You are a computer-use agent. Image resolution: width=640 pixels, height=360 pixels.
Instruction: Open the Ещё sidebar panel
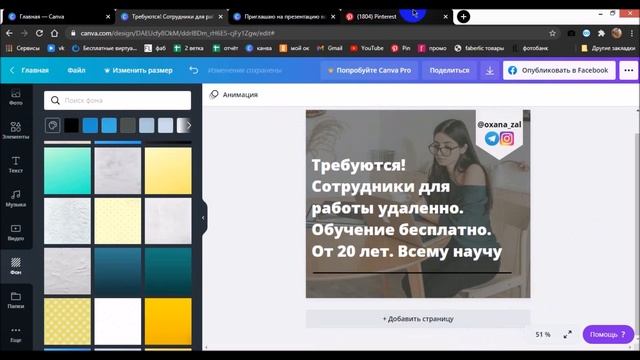point(16,334)
